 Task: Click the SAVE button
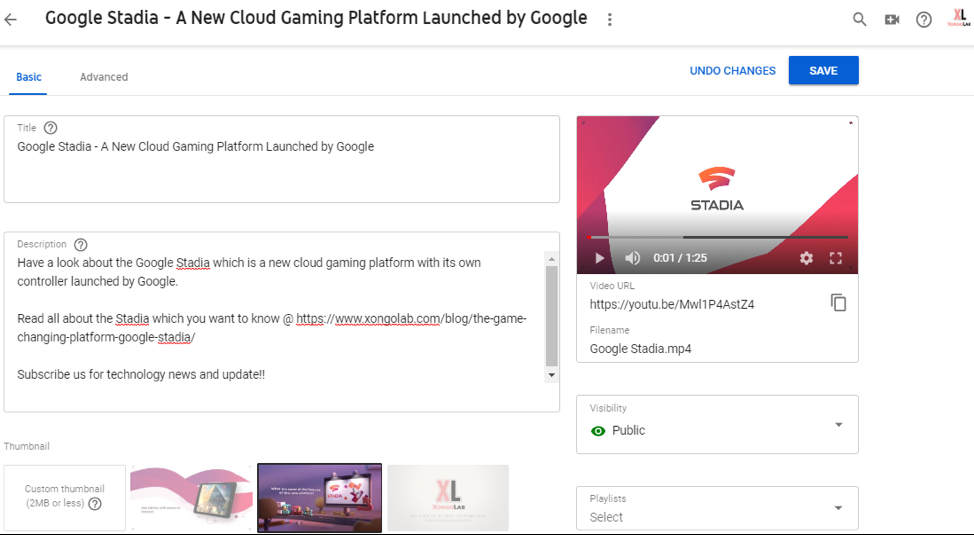pos(824,70)
